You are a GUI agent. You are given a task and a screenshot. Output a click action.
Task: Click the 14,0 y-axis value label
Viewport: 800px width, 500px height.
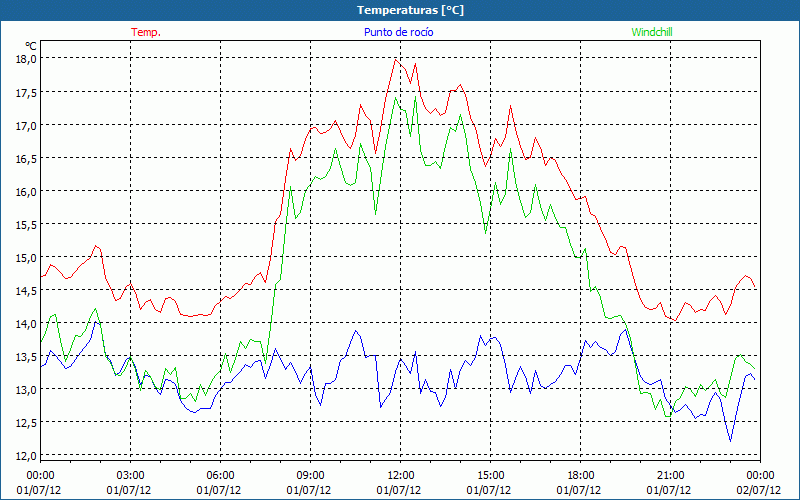pos(25,323)
